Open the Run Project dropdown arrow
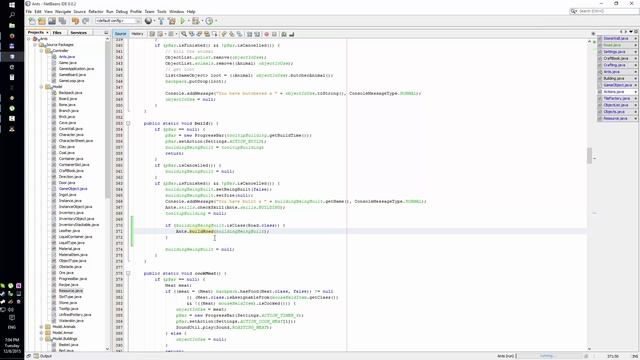The width and height of the screenshot is (640, 360). [188, 21]
